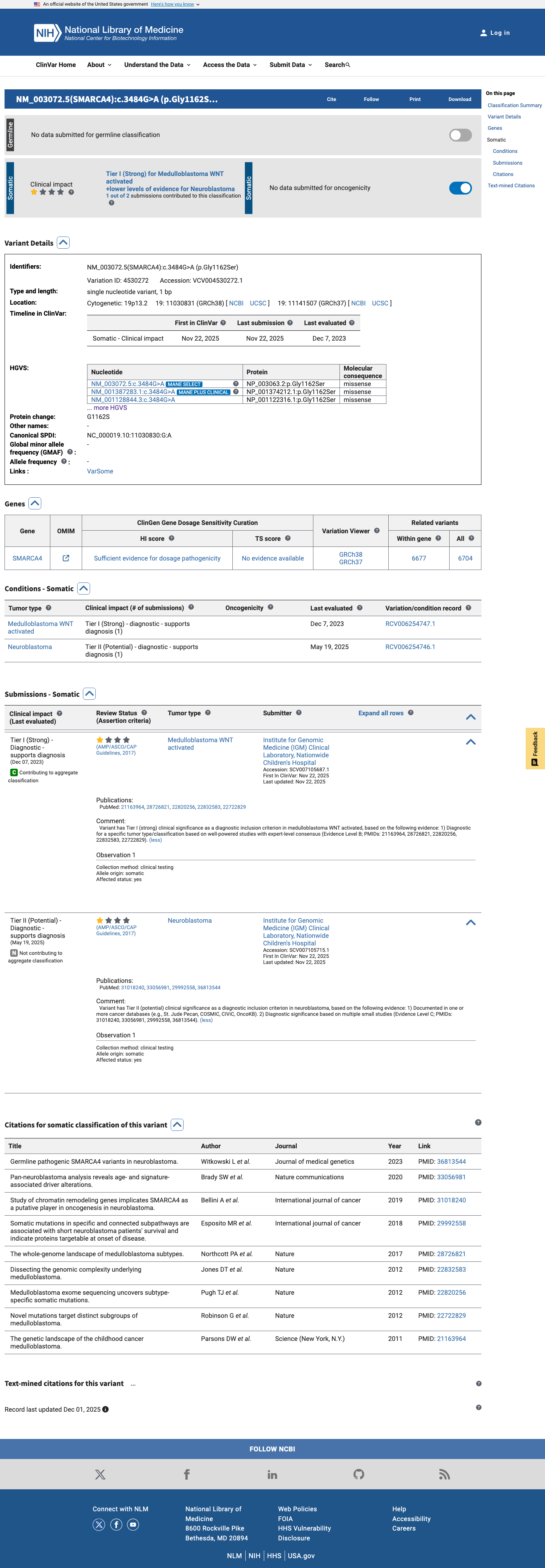
Task: Click help icon next to GMAF label
Action: coord(70,452)
